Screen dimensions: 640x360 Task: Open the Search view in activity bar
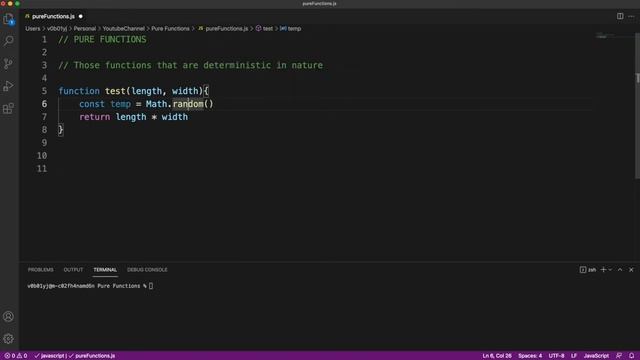[x=9, y=41]
